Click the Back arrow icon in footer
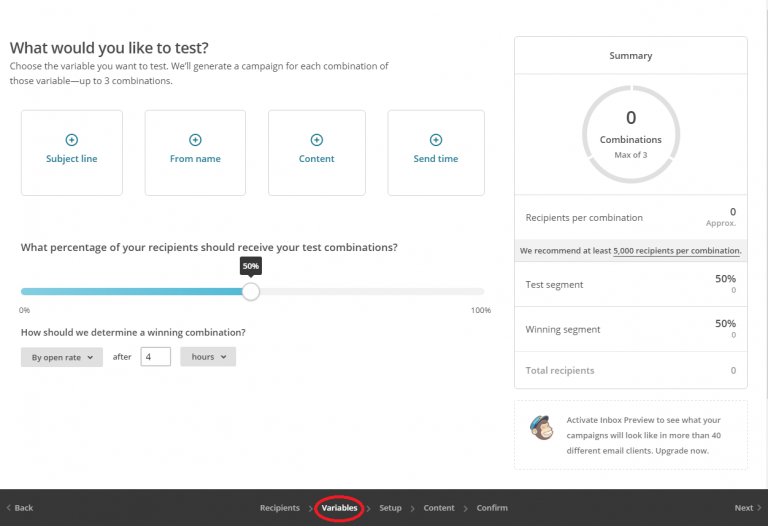Screen dimensions: 768x526 9,508
